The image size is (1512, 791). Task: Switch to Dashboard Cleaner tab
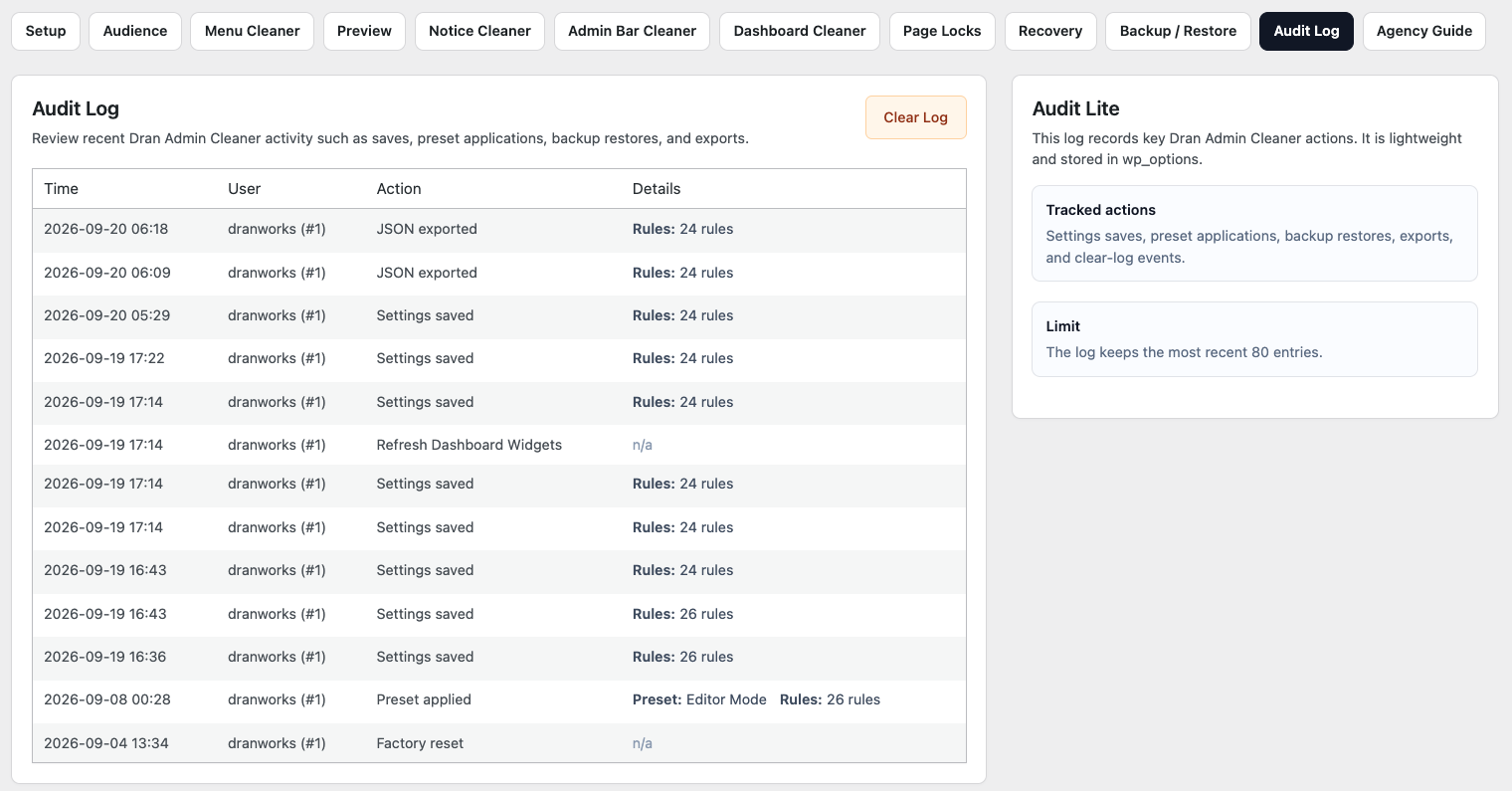click(800, 31)
